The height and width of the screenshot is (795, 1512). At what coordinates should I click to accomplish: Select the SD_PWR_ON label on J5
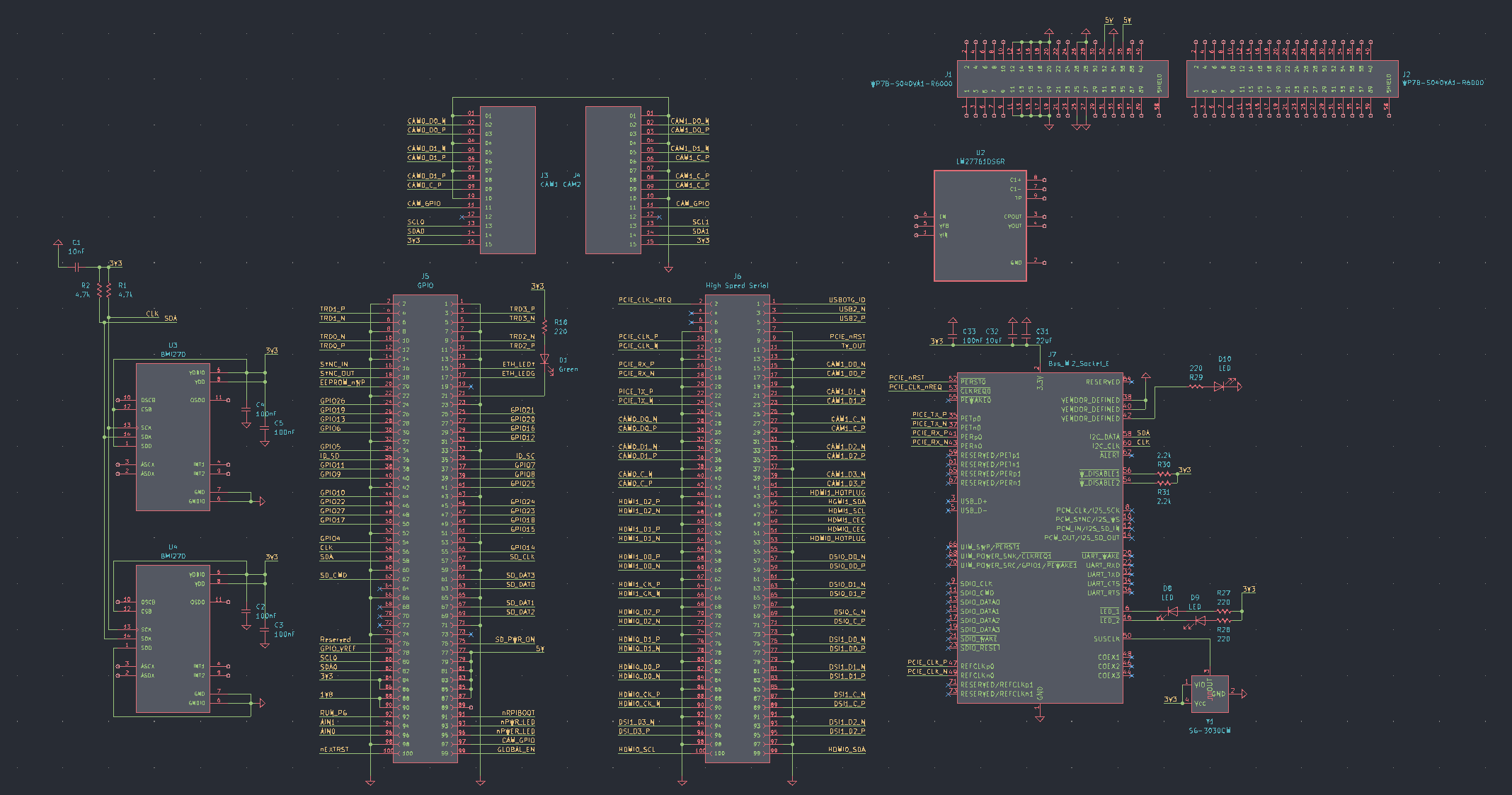515,639
